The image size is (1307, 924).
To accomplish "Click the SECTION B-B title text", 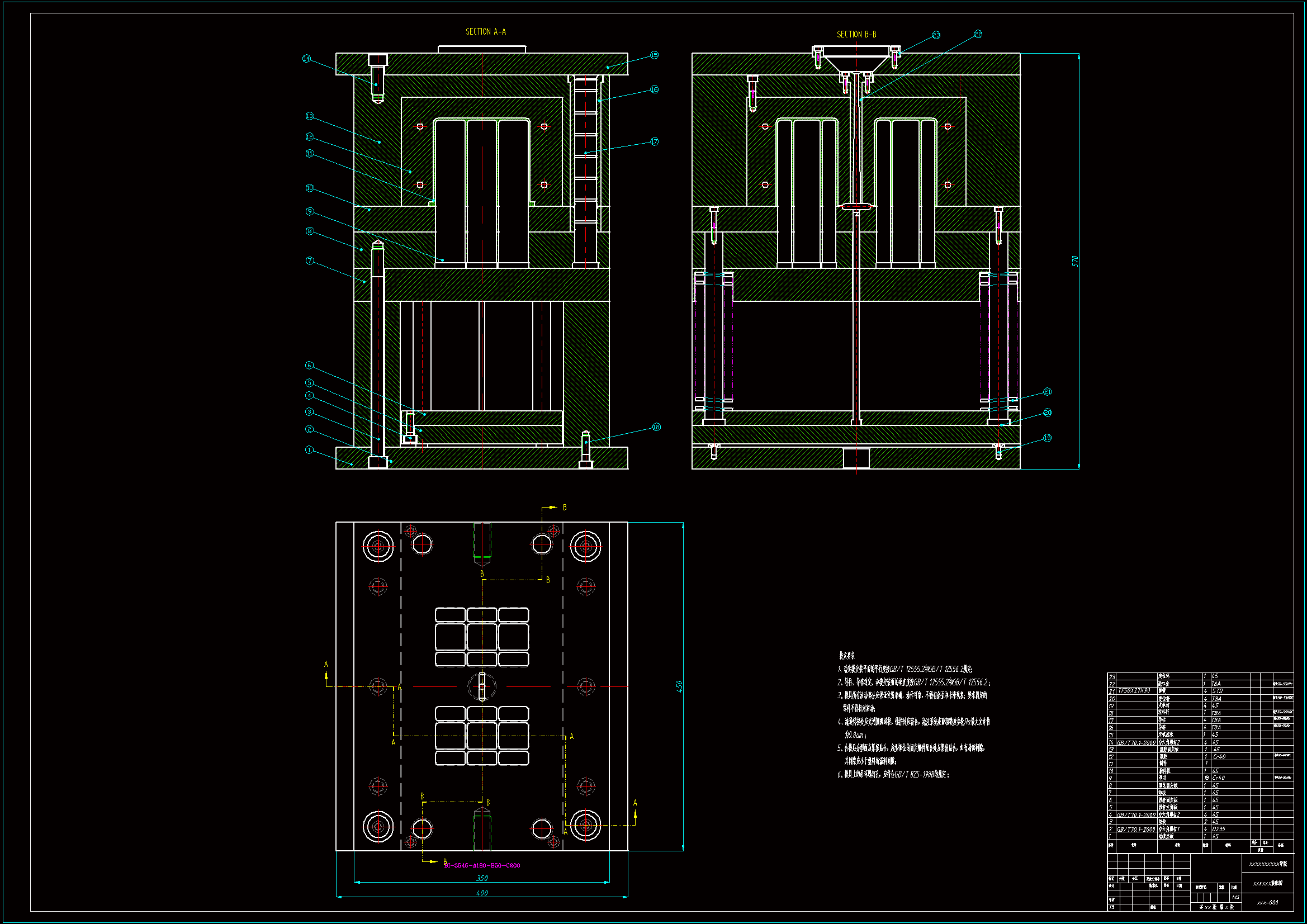I will point(856,35).
